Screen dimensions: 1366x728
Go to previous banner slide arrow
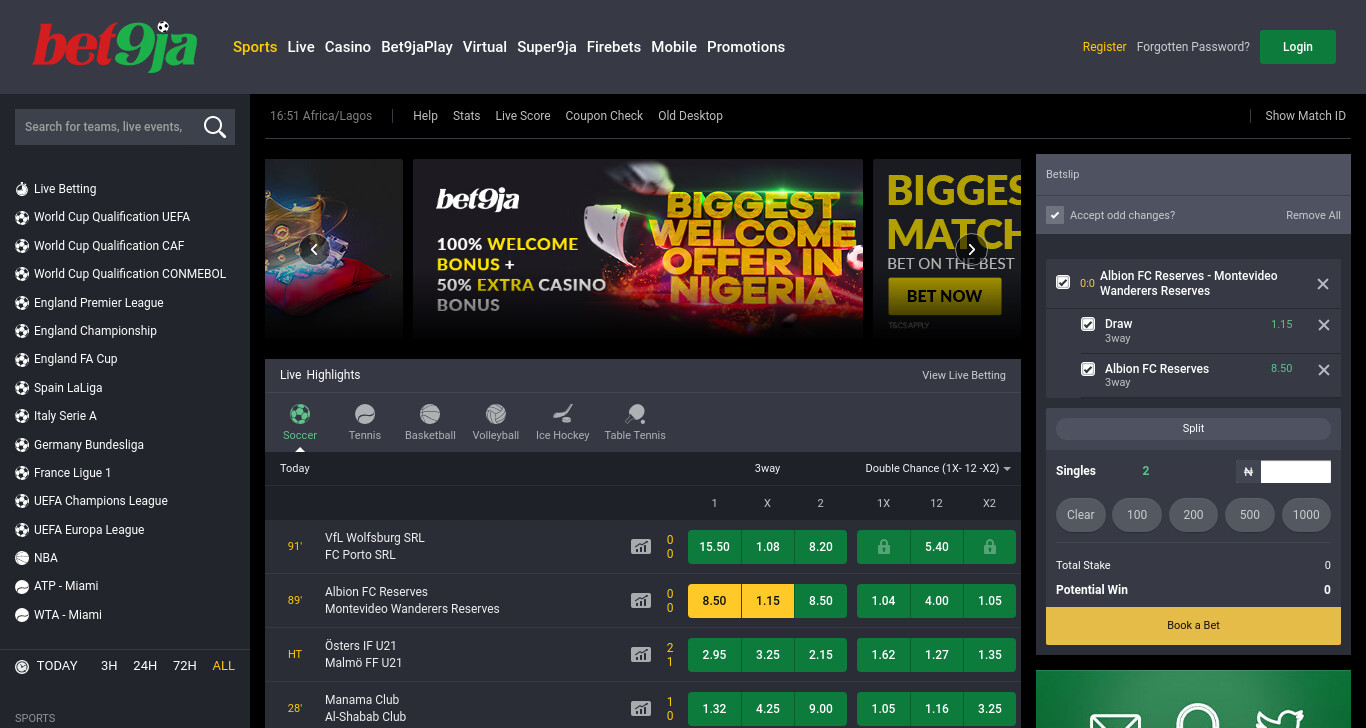314,249
